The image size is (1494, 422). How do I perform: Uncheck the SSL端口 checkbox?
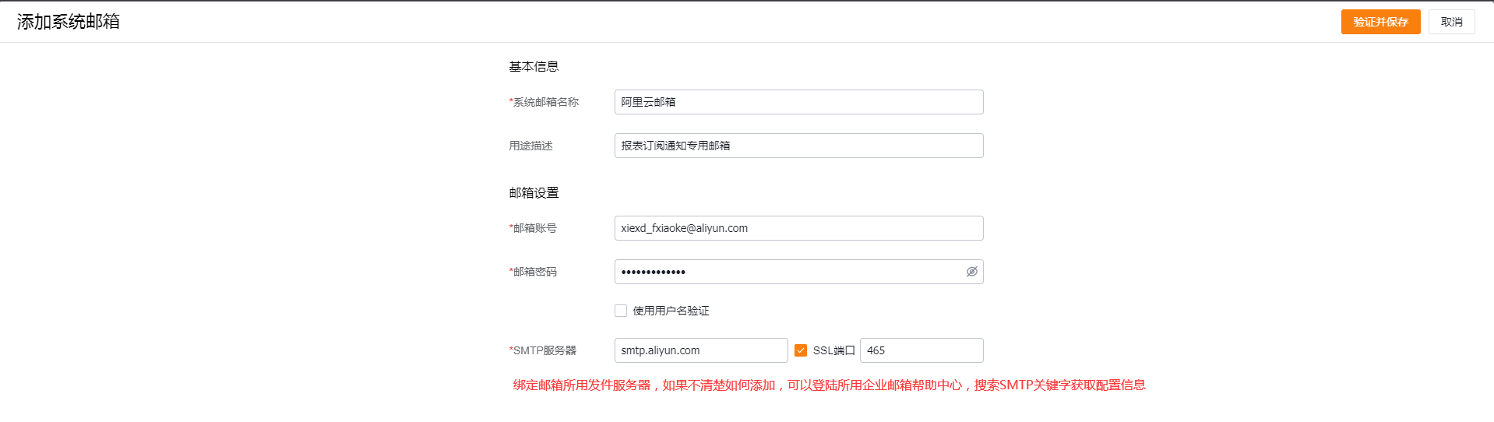[x=800, y=350]
